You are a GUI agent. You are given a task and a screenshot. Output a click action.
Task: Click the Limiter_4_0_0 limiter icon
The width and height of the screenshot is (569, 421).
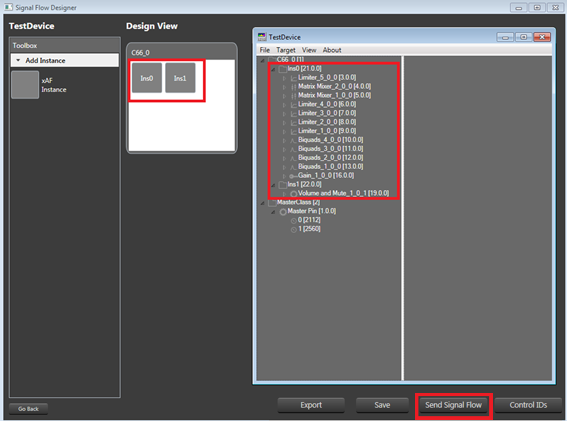pyautogui.click(x=294, y=105)
